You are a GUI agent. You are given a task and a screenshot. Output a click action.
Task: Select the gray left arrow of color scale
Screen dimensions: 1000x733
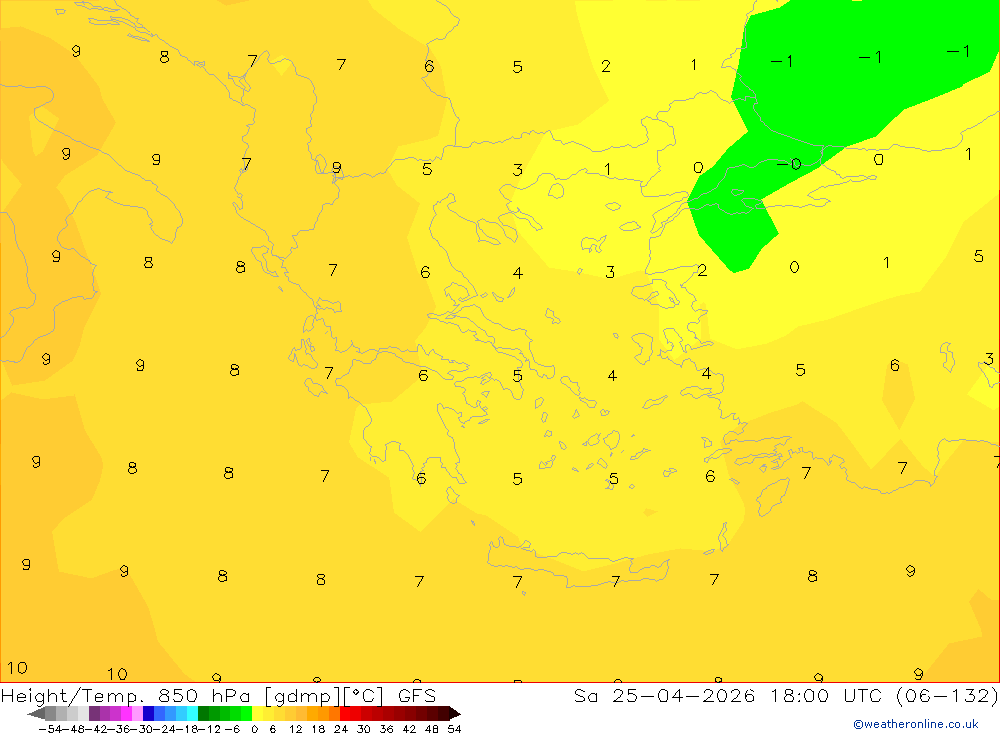36,713
